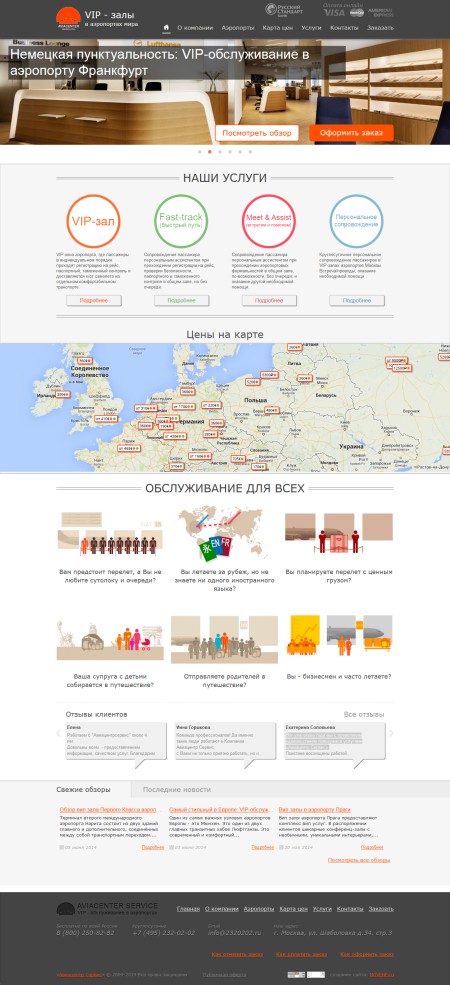This screenshot has width=450, height=985.
Task: Click footer link Карта цен
Action: coord(294,908)
